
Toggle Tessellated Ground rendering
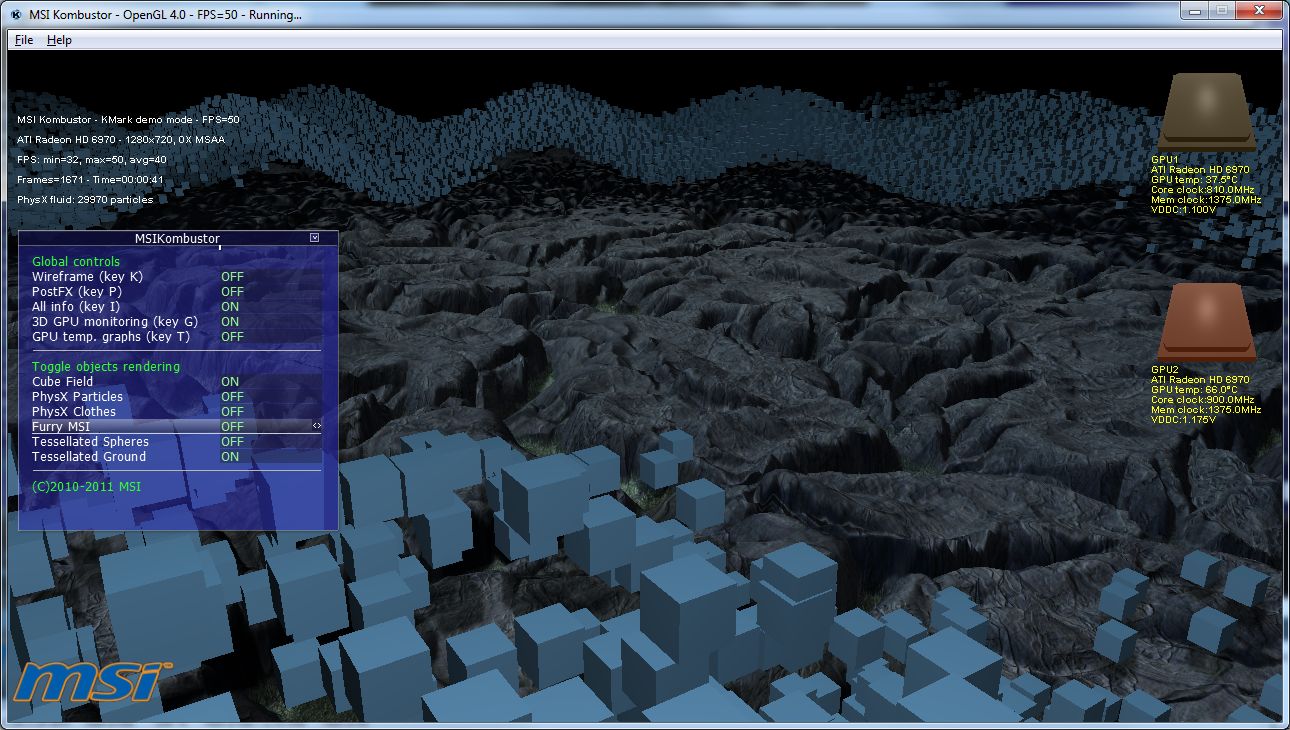pos(178,457)
